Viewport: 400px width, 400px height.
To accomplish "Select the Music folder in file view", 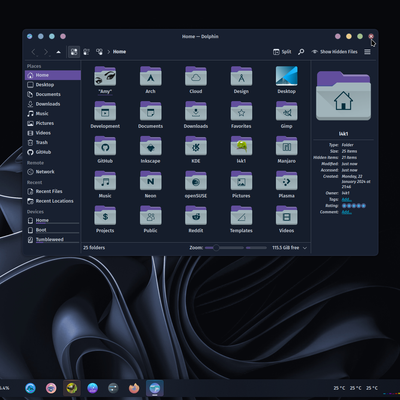I will tap(105, 184).
